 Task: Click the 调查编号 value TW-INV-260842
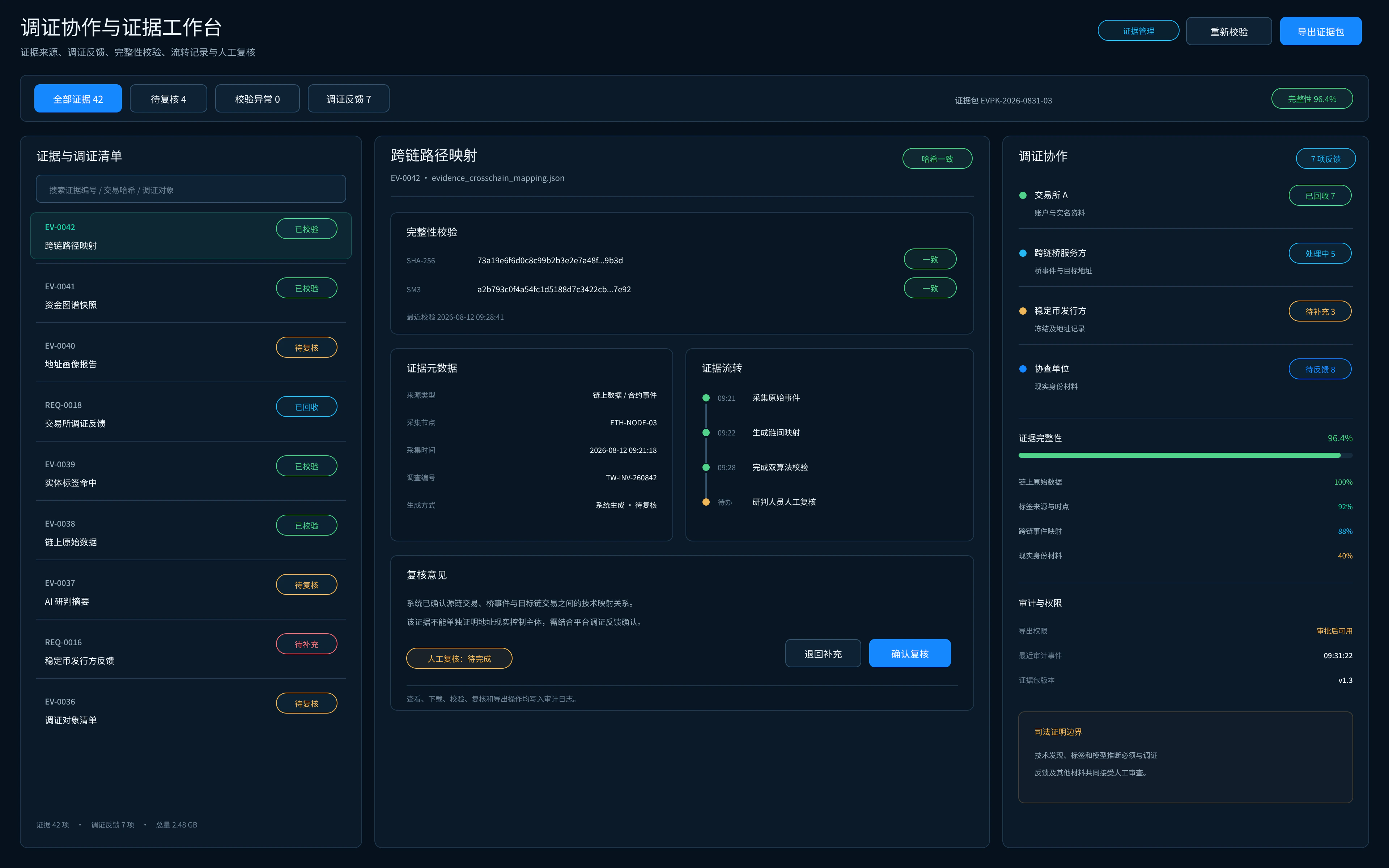[x=631, y=478]
